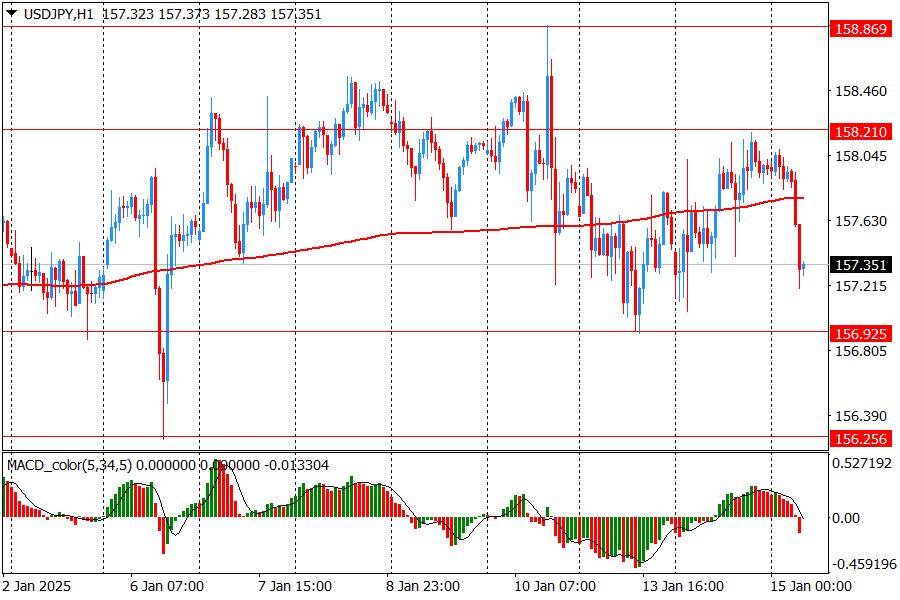
Task: Click the 2 Jan 2025 date label
Action: pos(40,586)
